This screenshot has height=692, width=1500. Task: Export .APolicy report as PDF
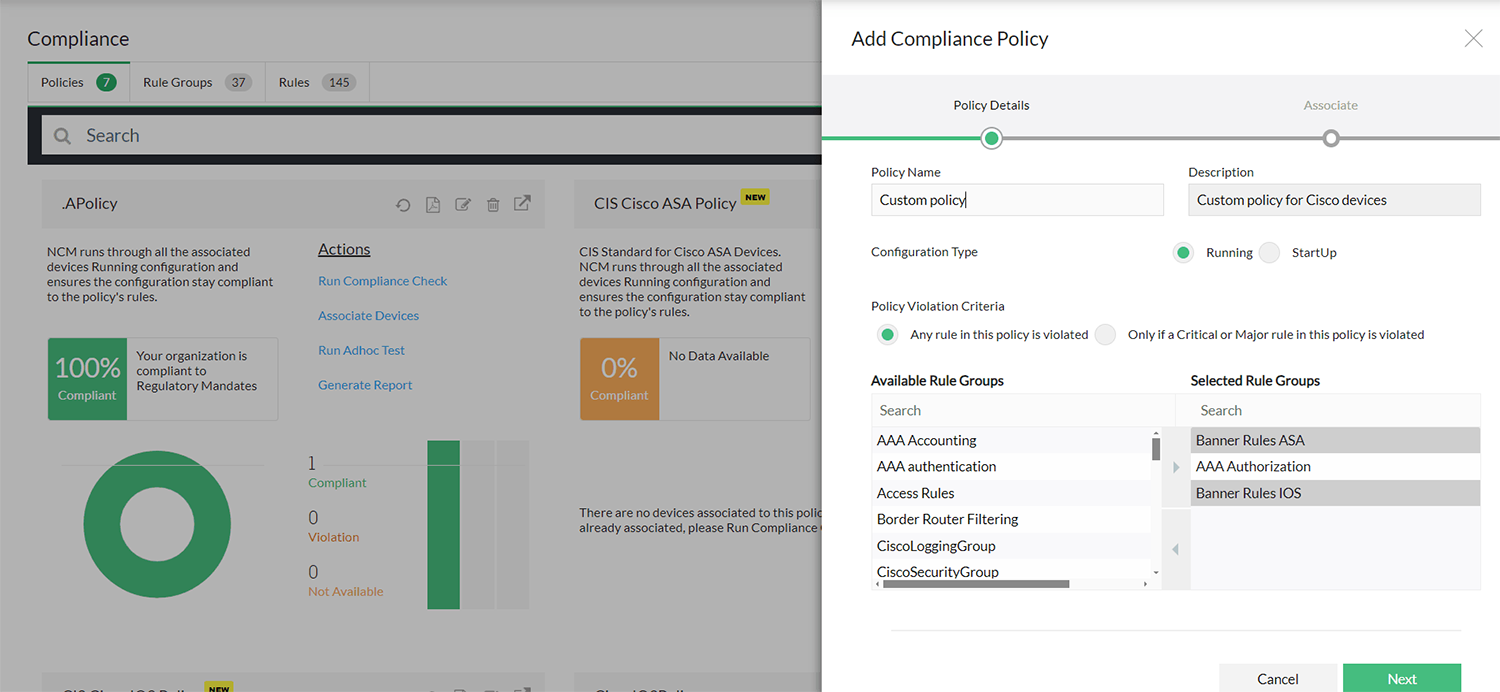433,204
